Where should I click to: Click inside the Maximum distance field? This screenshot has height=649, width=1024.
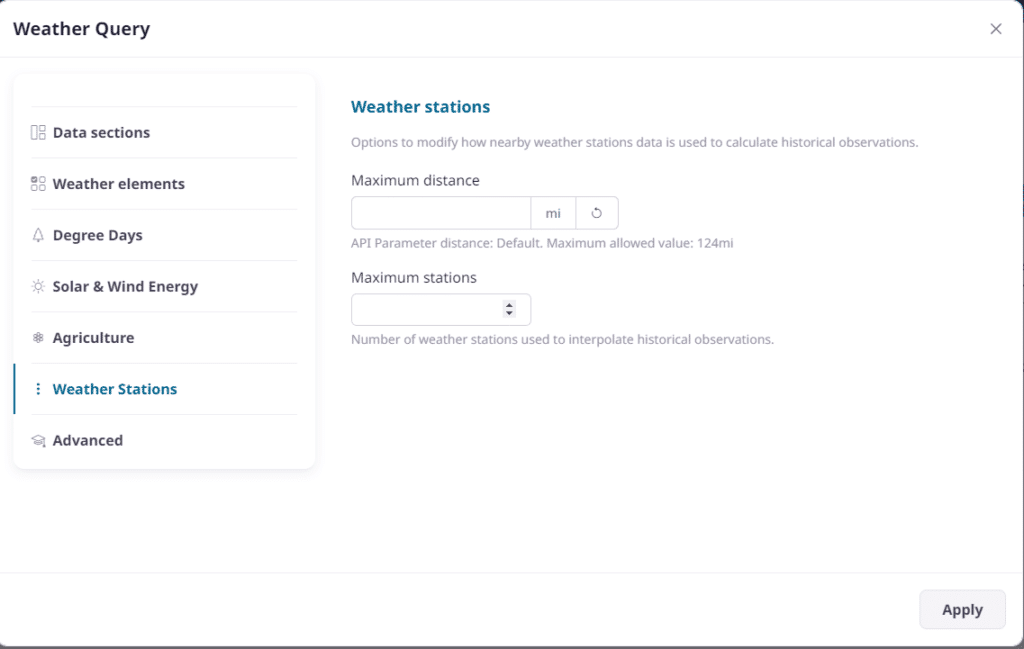pos(440,212)
